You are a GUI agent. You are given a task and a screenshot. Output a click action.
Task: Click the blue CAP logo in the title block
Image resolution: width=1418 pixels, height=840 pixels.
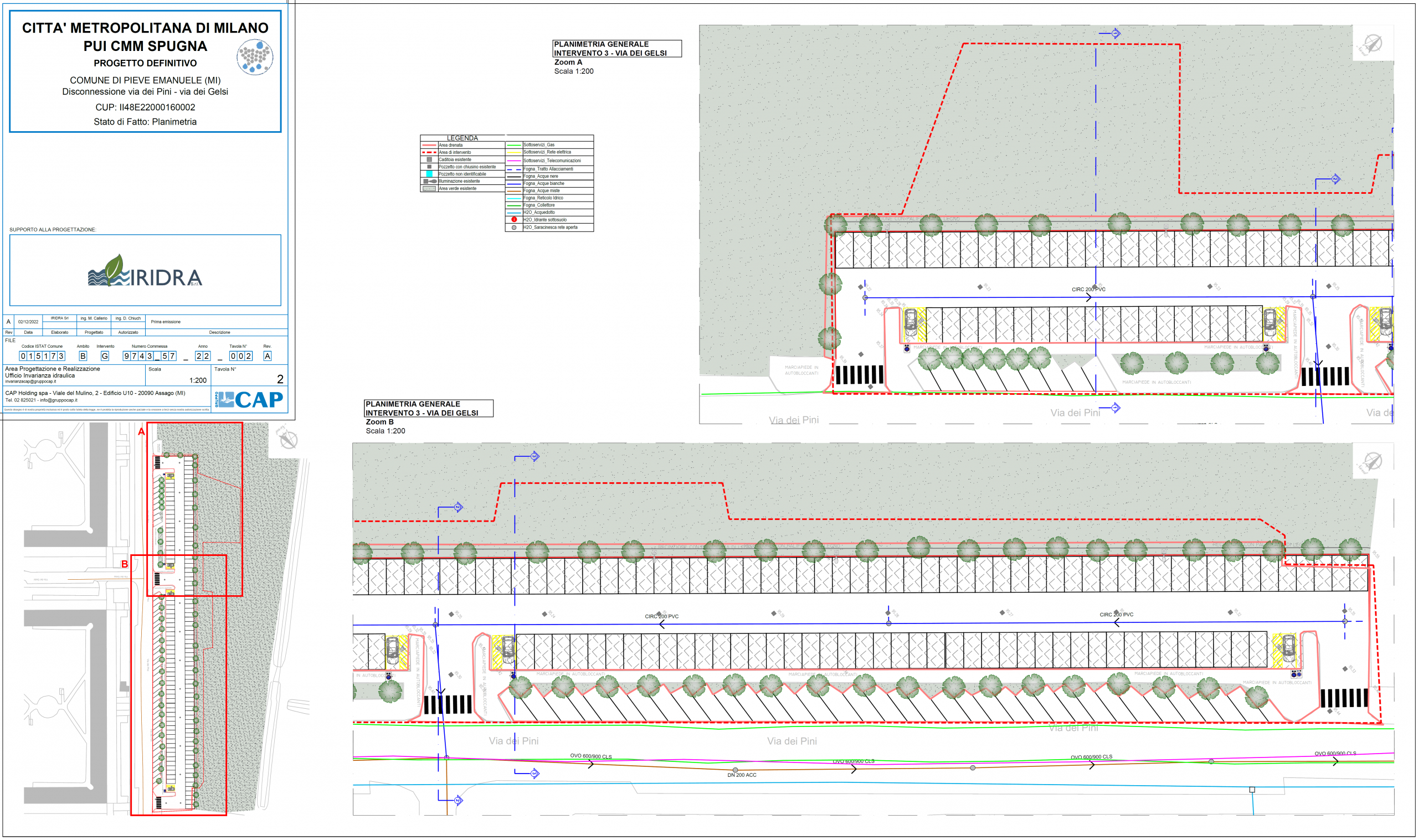250,400
